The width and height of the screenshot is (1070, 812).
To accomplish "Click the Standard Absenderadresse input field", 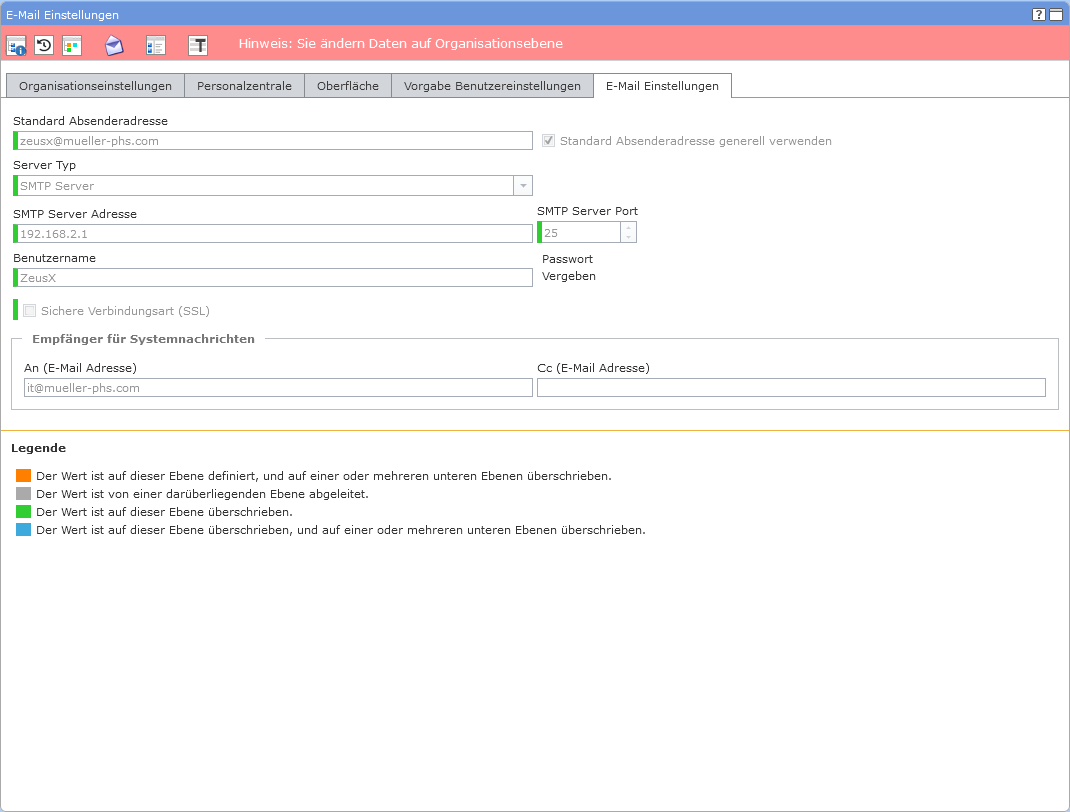I will coord(275,141).
